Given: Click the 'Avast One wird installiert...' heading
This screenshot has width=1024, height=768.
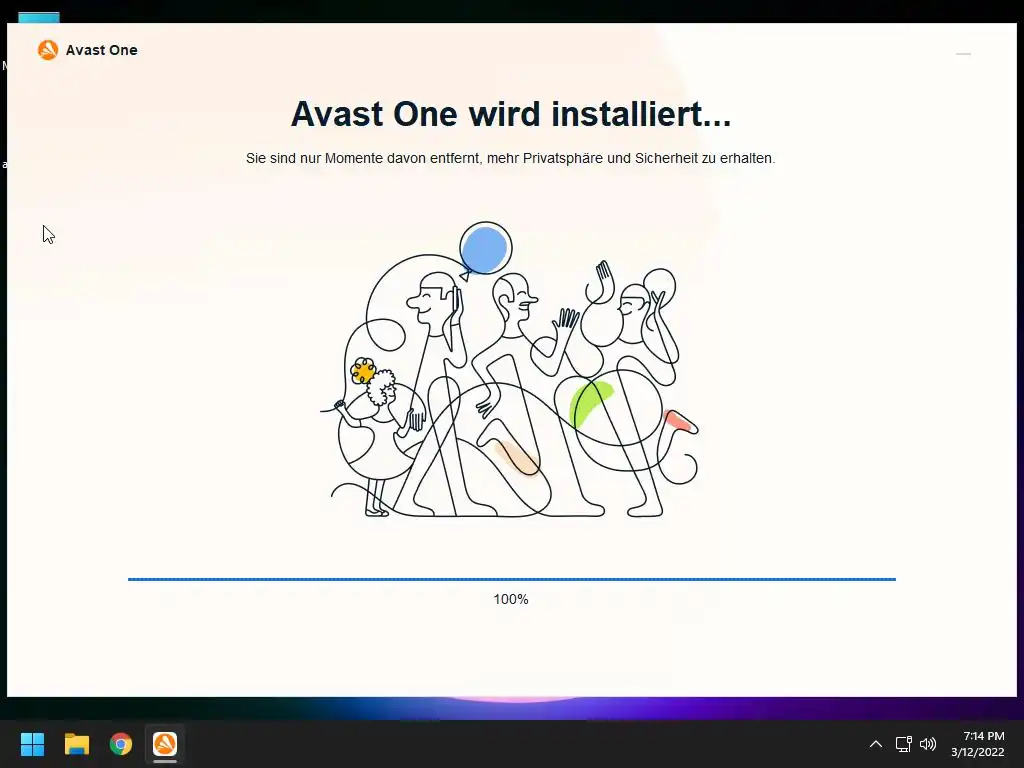Looking at the screenshot, I should click(511, 114).
